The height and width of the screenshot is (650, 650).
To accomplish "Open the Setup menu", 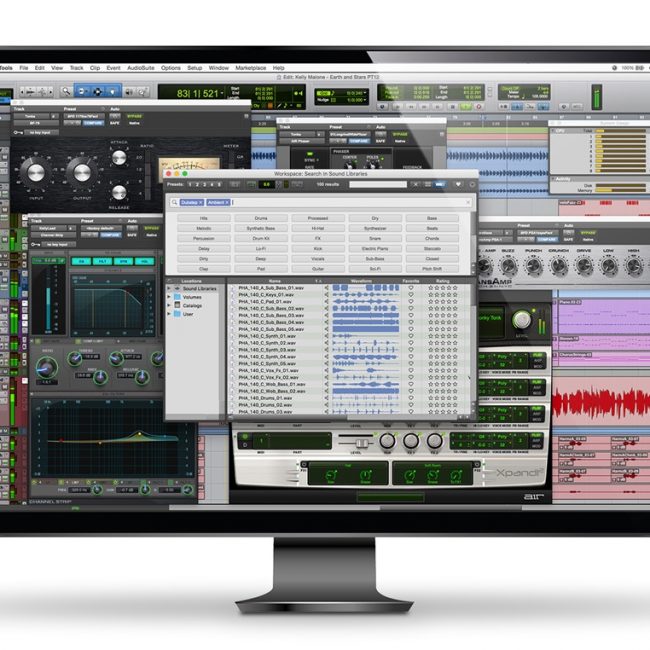I will coord(194,68).
